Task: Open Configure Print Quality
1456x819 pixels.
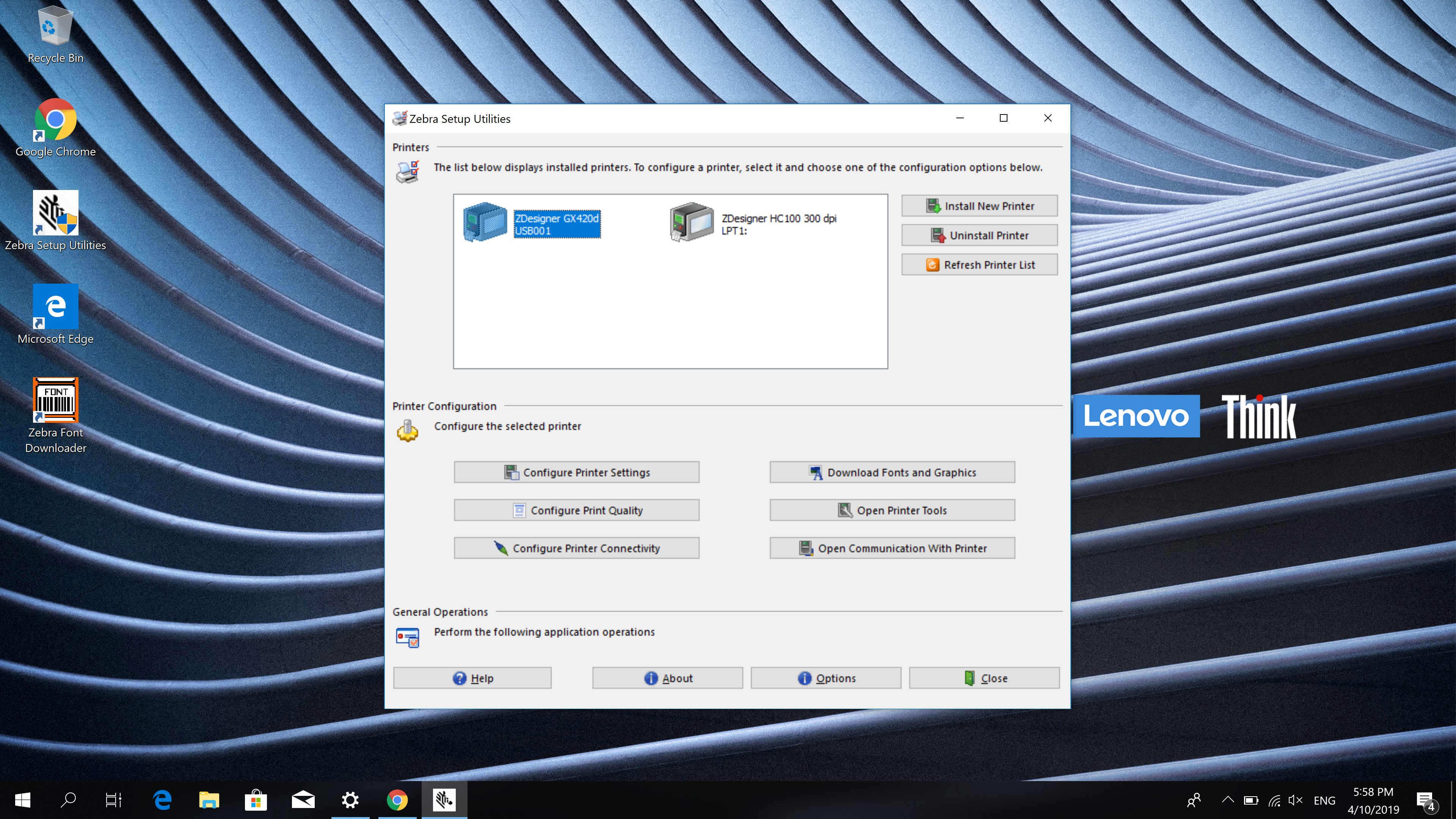Action: click(x=576, y=510)
